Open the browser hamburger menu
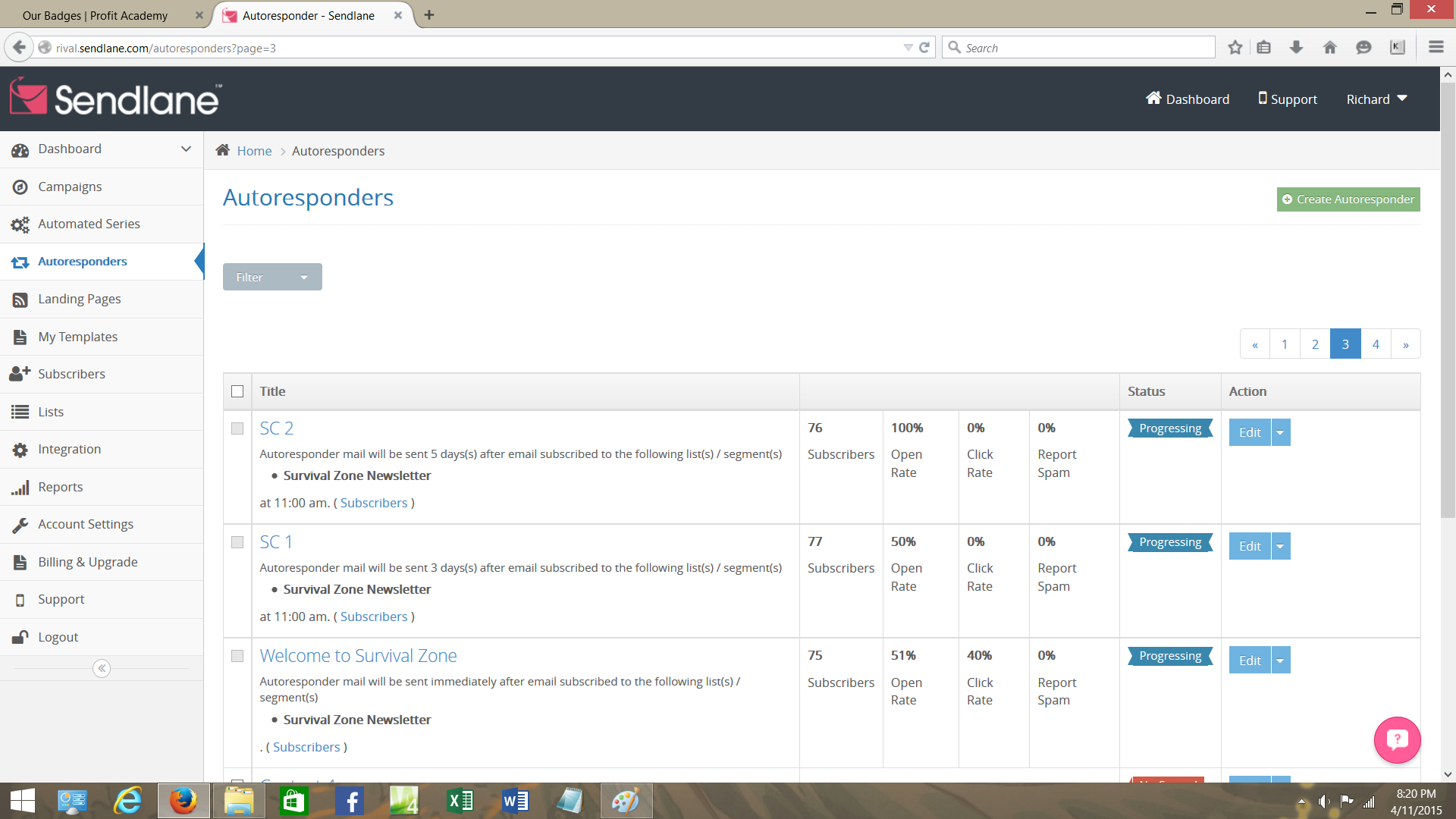 (1436, 47)
